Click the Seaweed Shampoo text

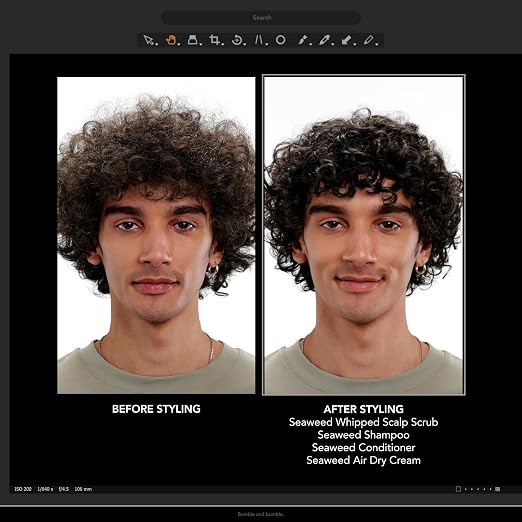[x=363, y=435]
